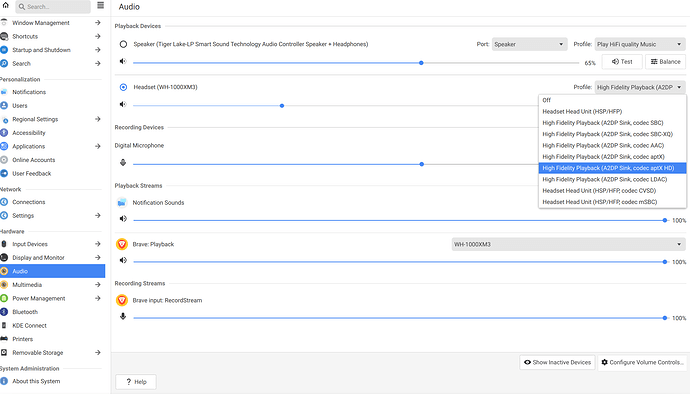
Task: Choose A2DP Sink codec aptX HD profile
Action: pos(612,168)
